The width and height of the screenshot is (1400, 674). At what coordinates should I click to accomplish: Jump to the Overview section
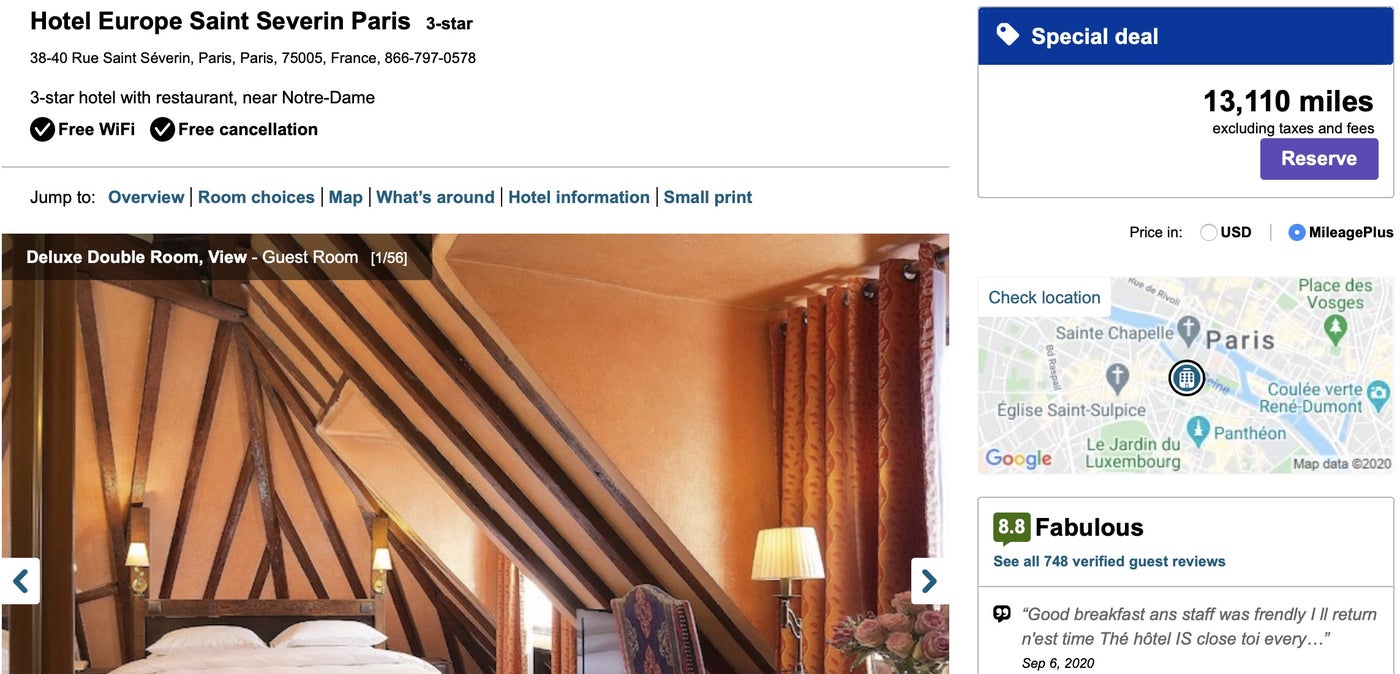tap(146, 197)
